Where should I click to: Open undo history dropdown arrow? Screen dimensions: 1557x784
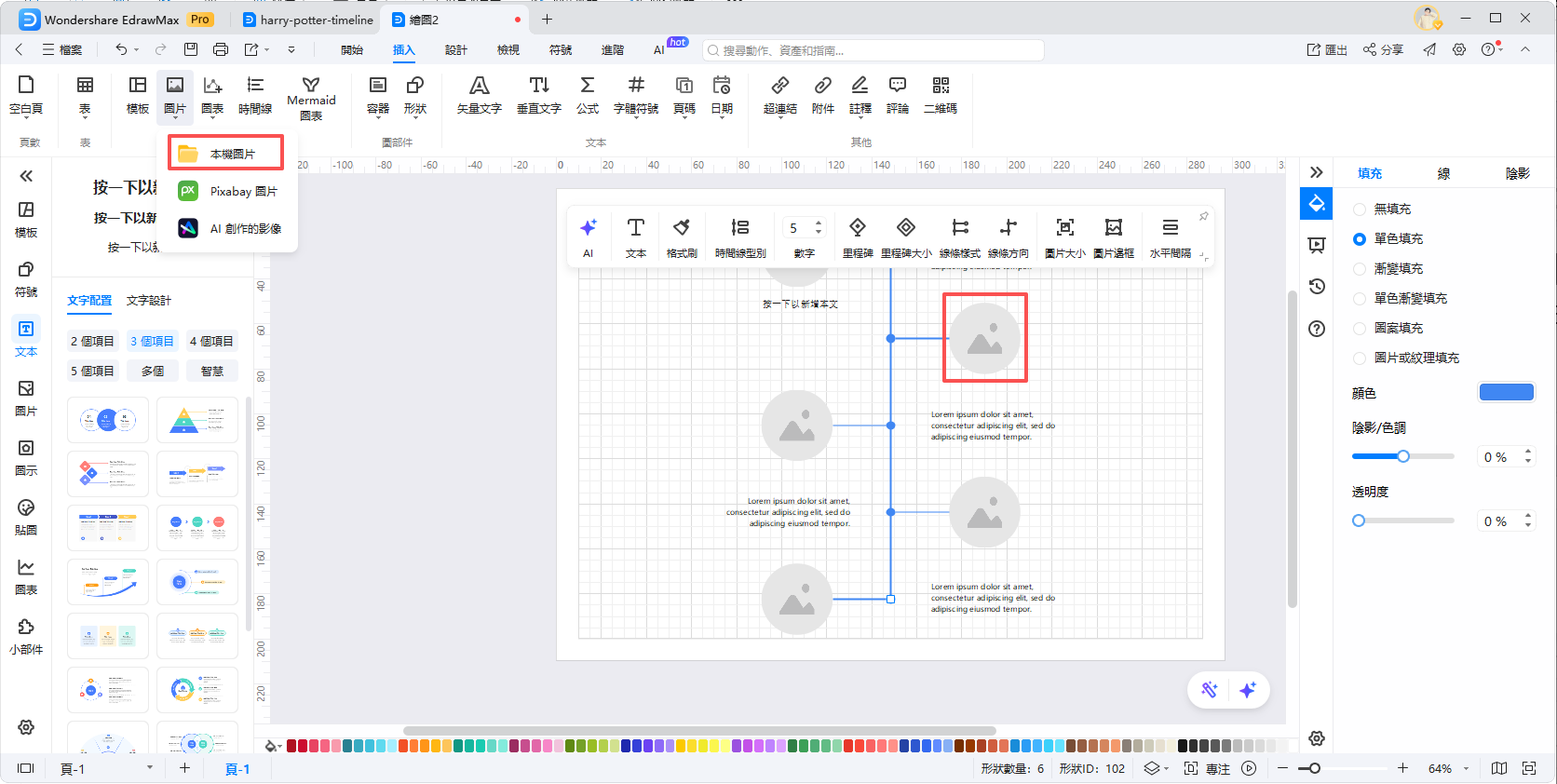pyautogui.click(x=137, y=50)
